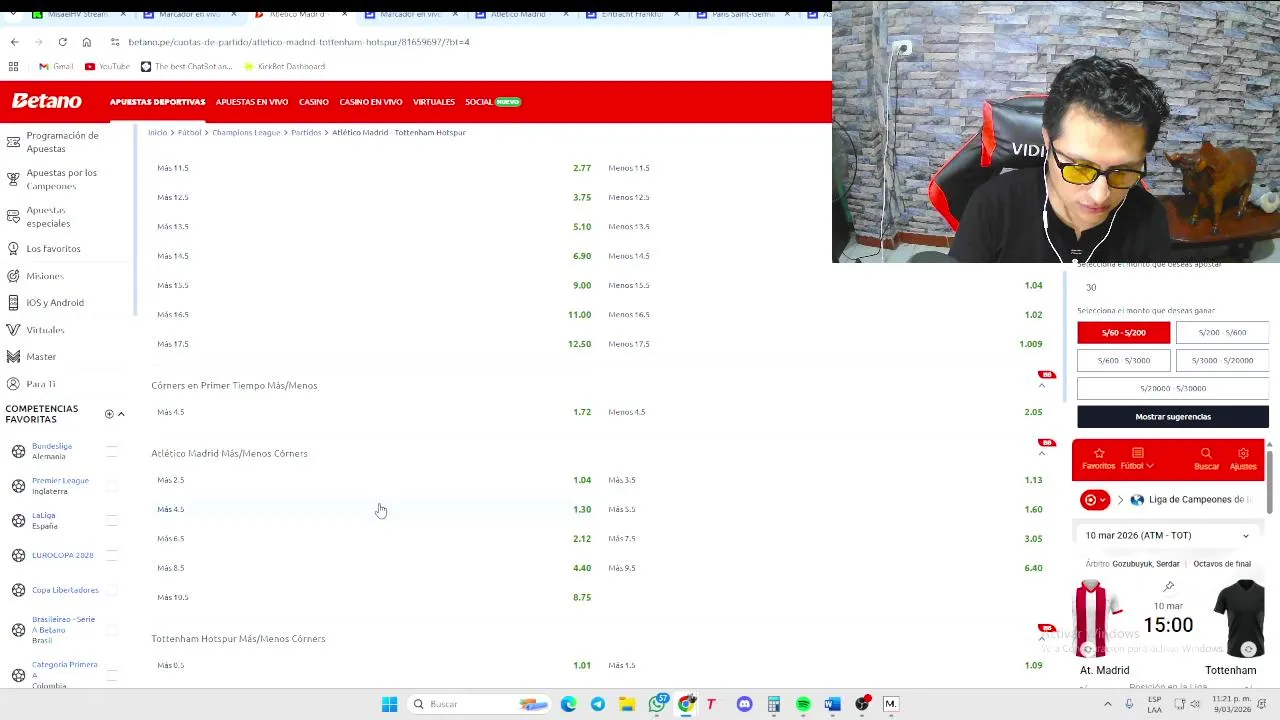
Task: Select S/200 - S/600 win range
Action: pos(1222,332)
